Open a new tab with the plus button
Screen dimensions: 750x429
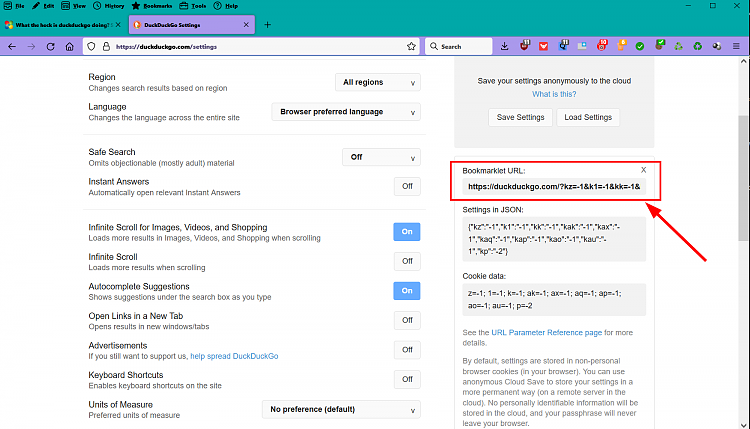click(x=267, y=25)
